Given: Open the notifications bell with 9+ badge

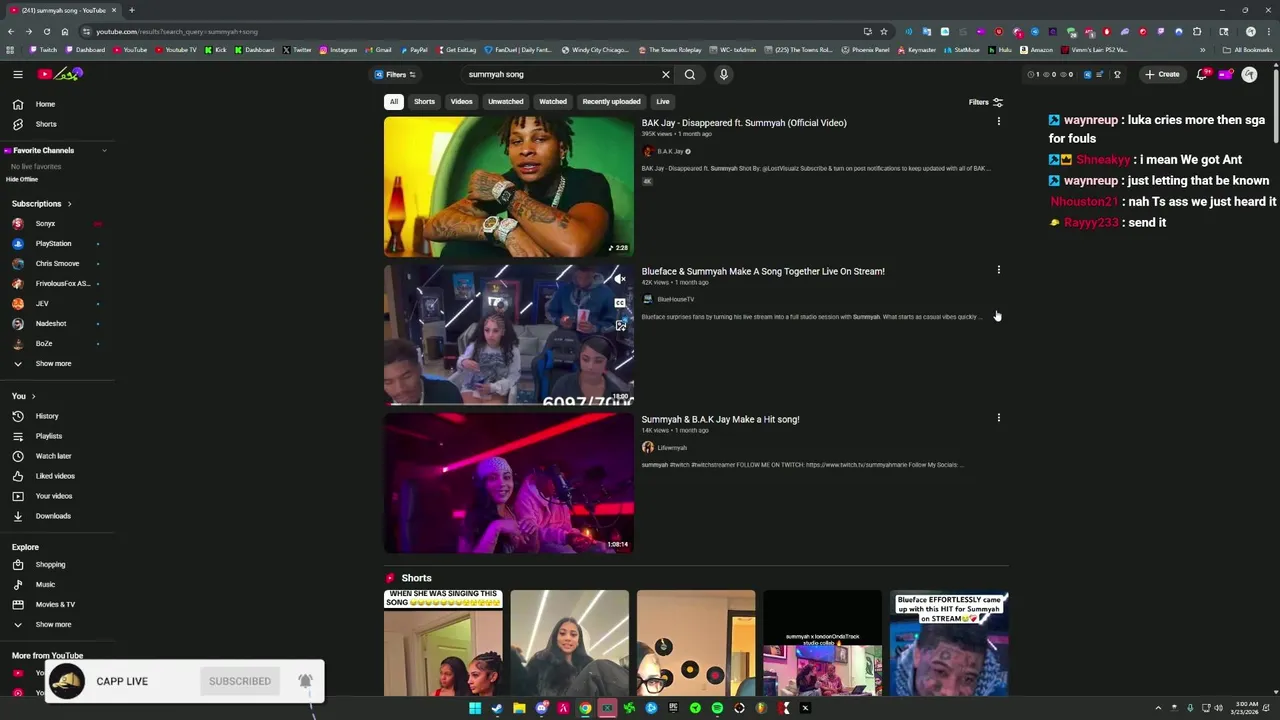Looking at the screenshot, I should click(1203, 74).
